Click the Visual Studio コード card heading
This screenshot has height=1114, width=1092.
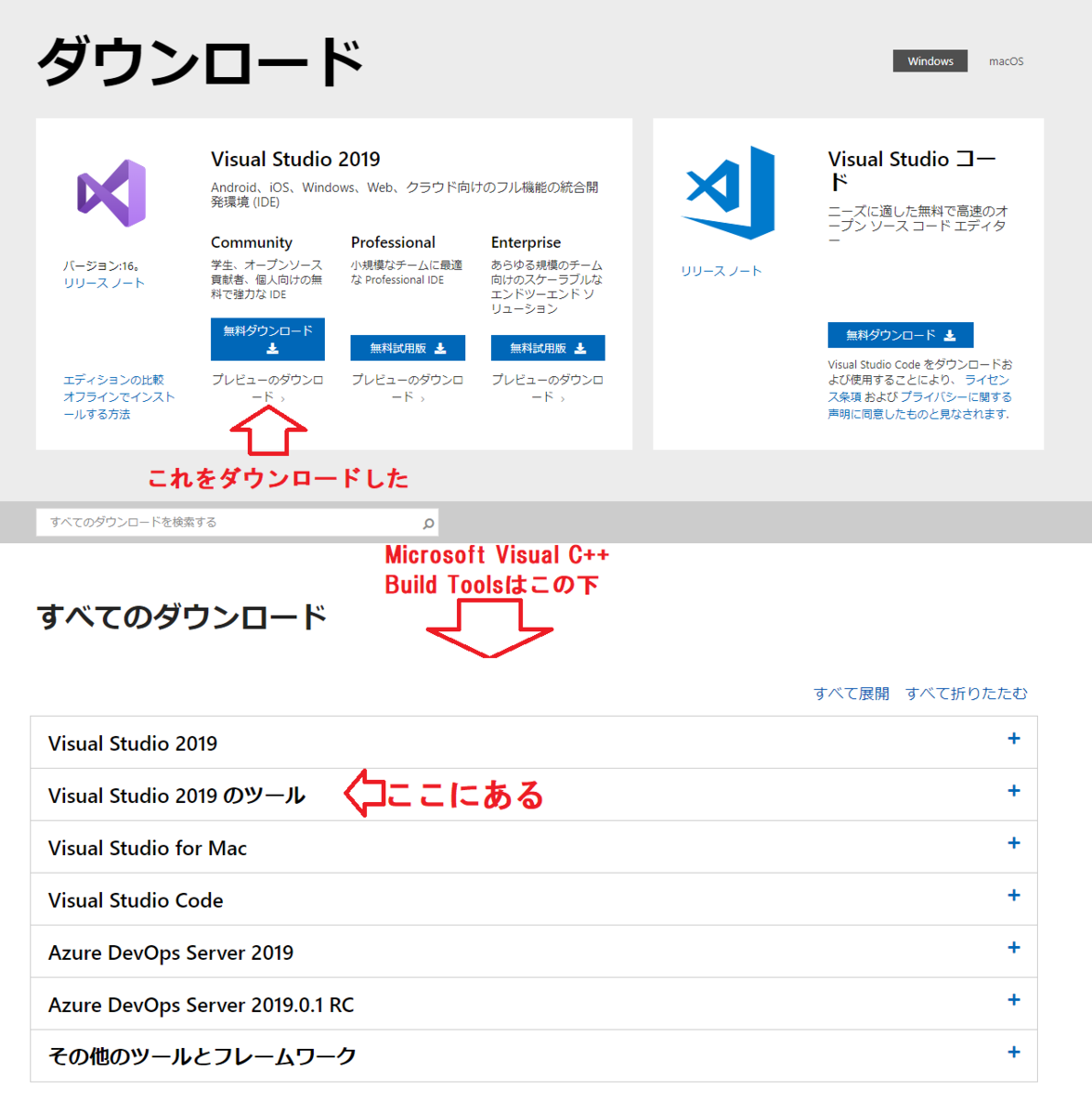(912, 170)
